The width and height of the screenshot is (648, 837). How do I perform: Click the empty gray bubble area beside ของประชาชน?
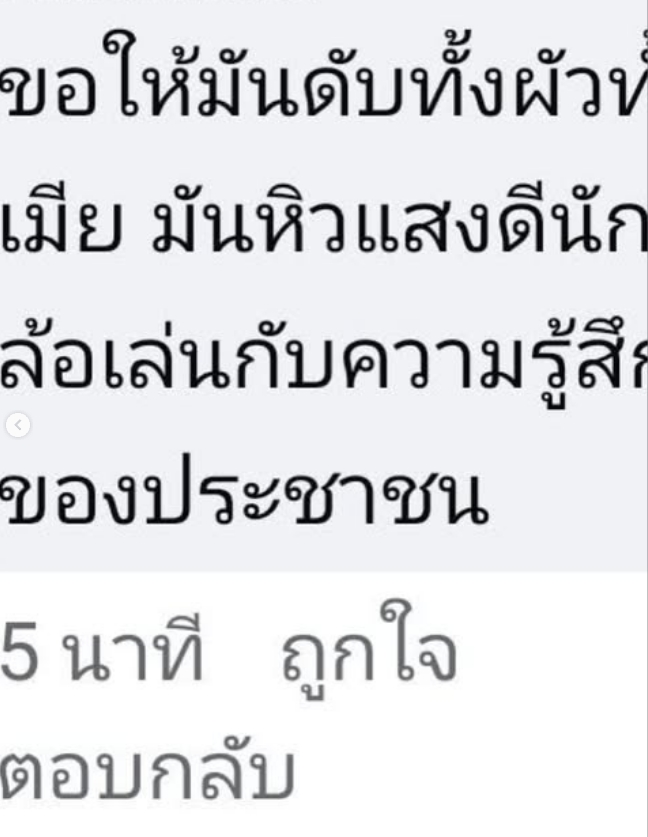pyautogui.click(x=566, y=496)
